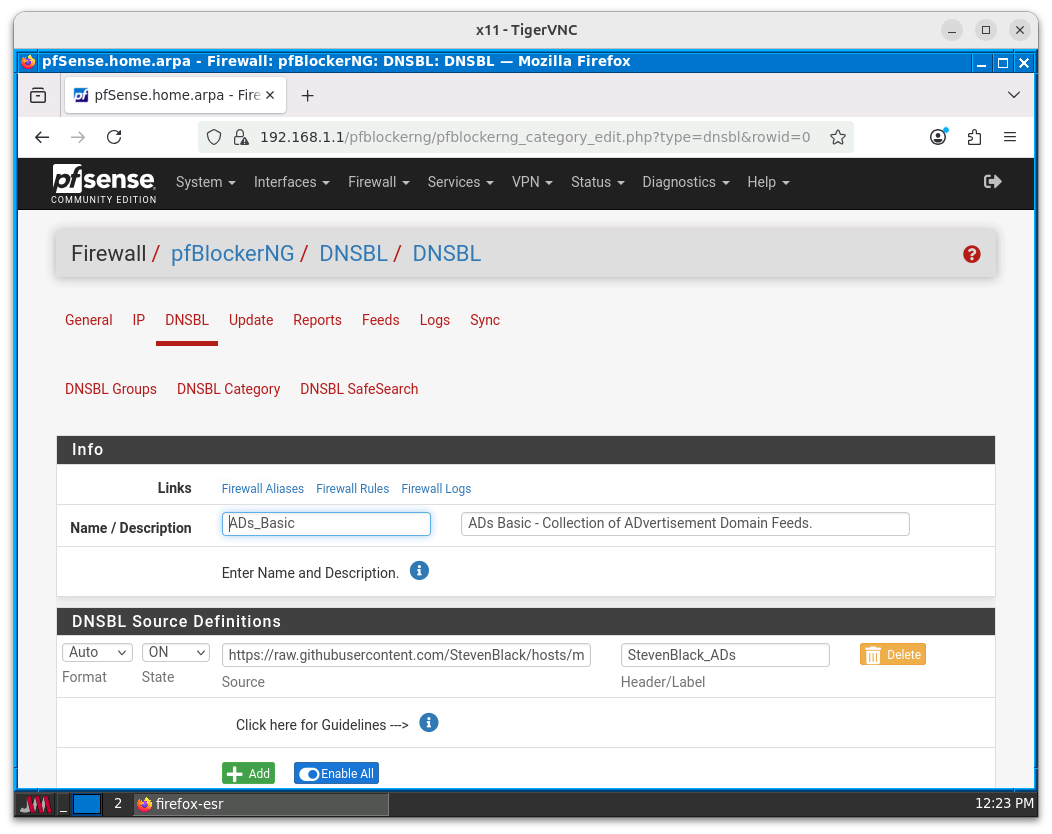Open the Firewall Logs link
This screenshot has width=1052, height=834.
click(x=436, y=488)
